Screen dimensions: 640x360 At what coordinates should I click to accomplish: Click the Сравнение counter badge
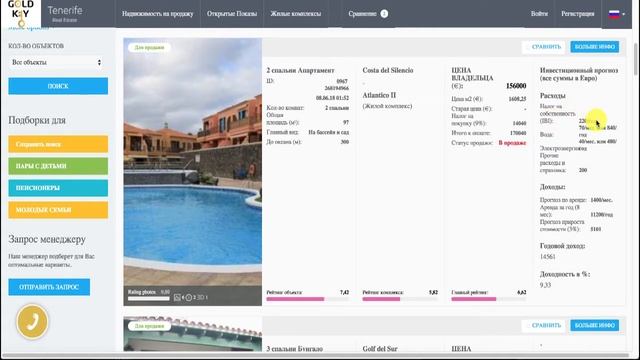point(384,14)
